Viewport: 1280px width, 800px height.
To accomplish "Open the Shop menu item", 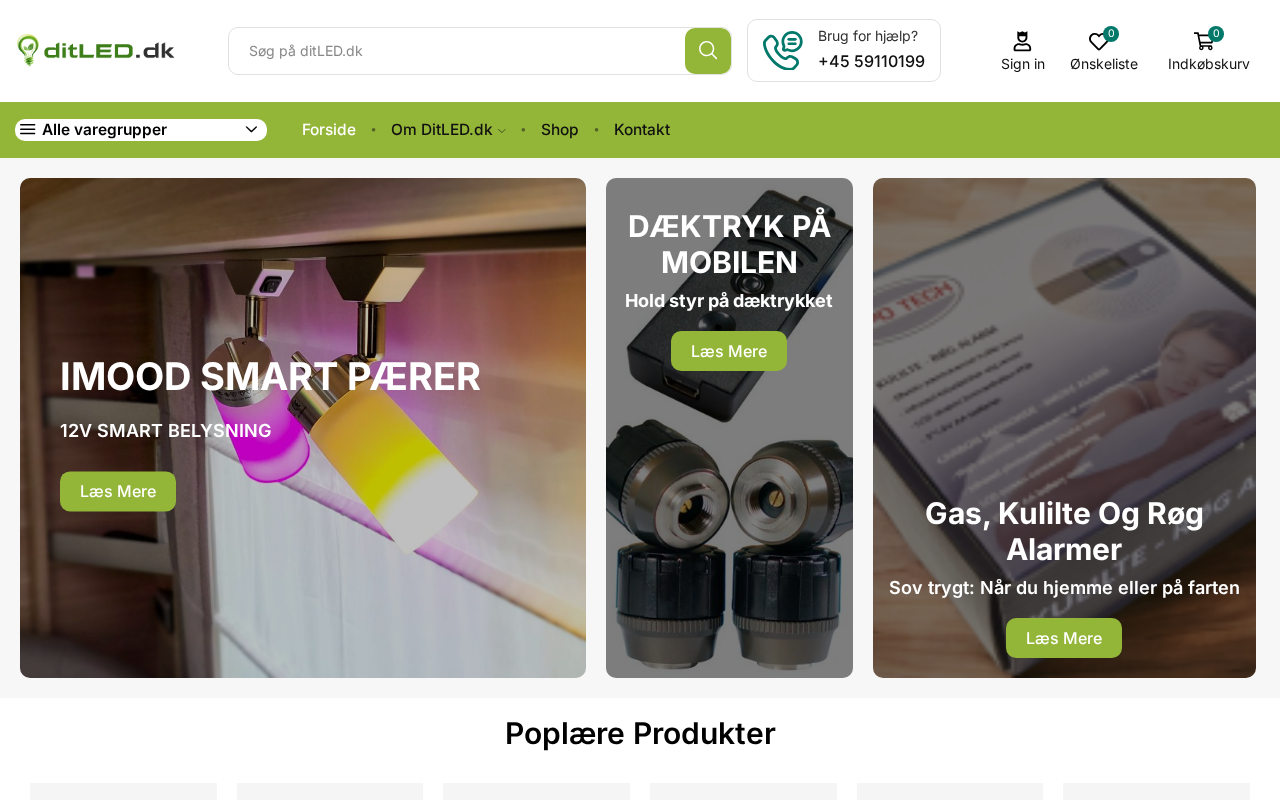I will [x=560, y=130].
